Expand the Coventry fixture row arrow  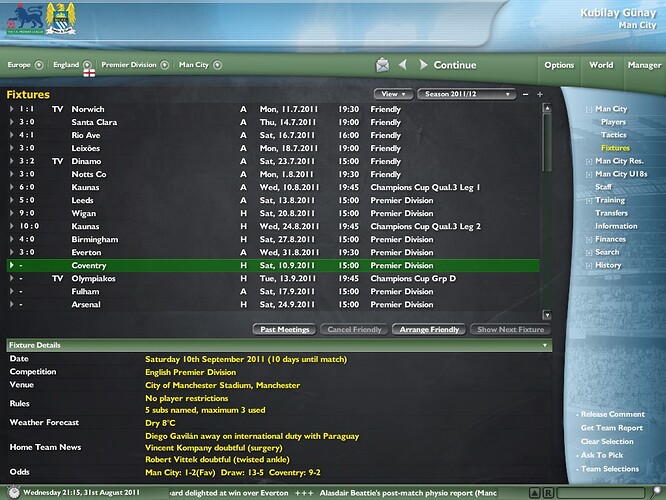coord(11,265)
